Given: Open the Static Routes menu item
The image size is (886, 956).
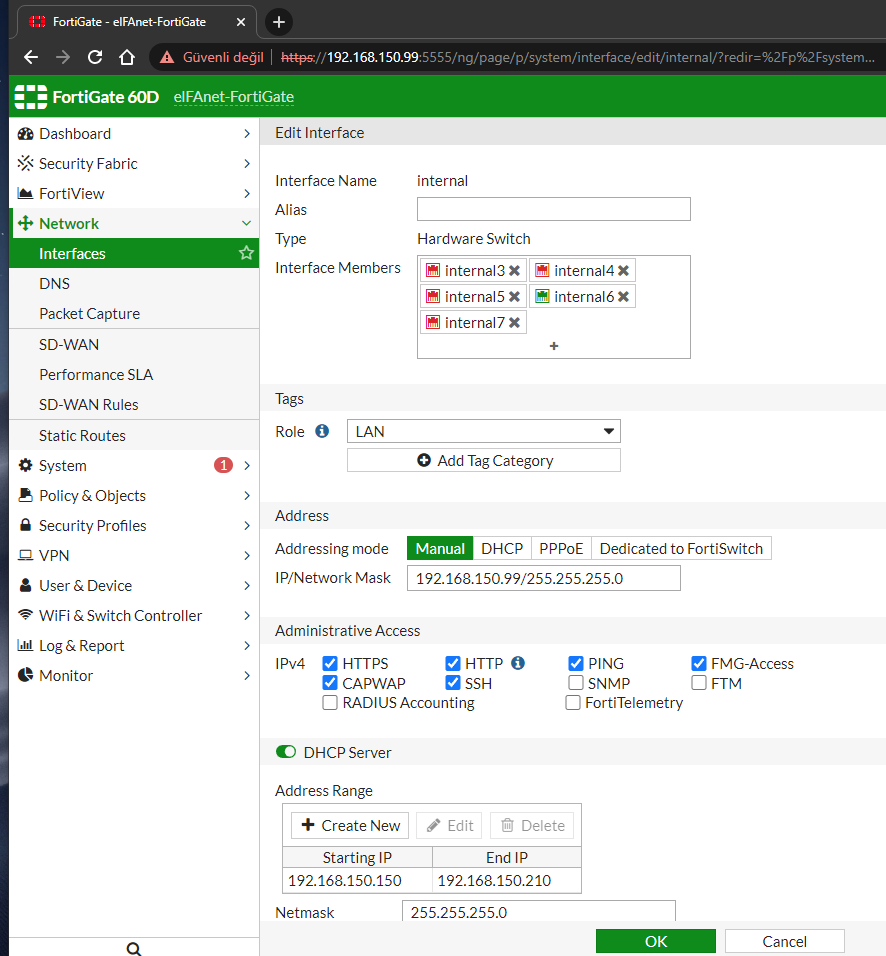Looking at the screenshot, I should tap(82, 436).
